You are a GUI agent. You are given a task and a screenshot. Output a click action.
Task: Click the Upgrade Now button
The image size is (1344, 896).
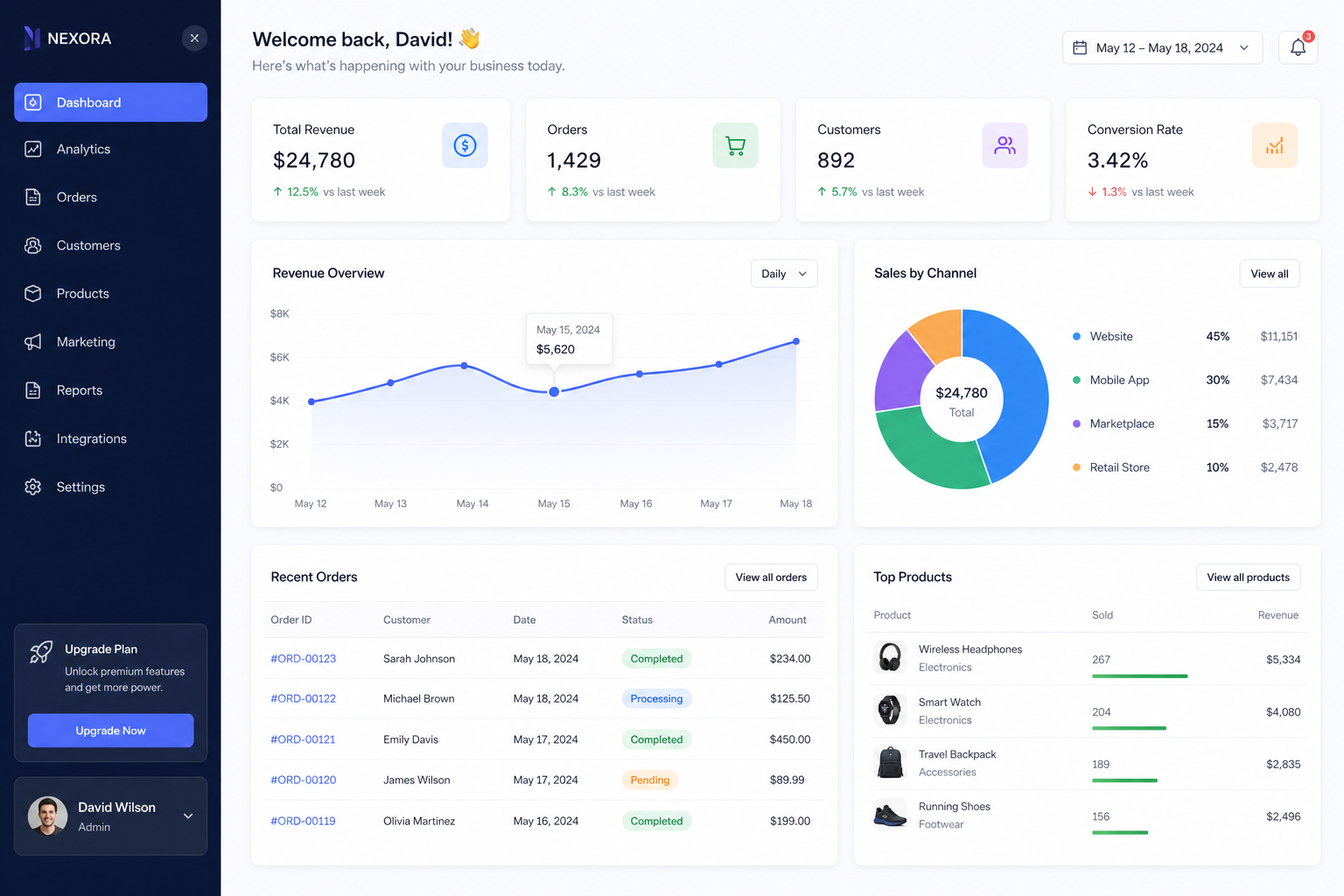tap(110, 731)
